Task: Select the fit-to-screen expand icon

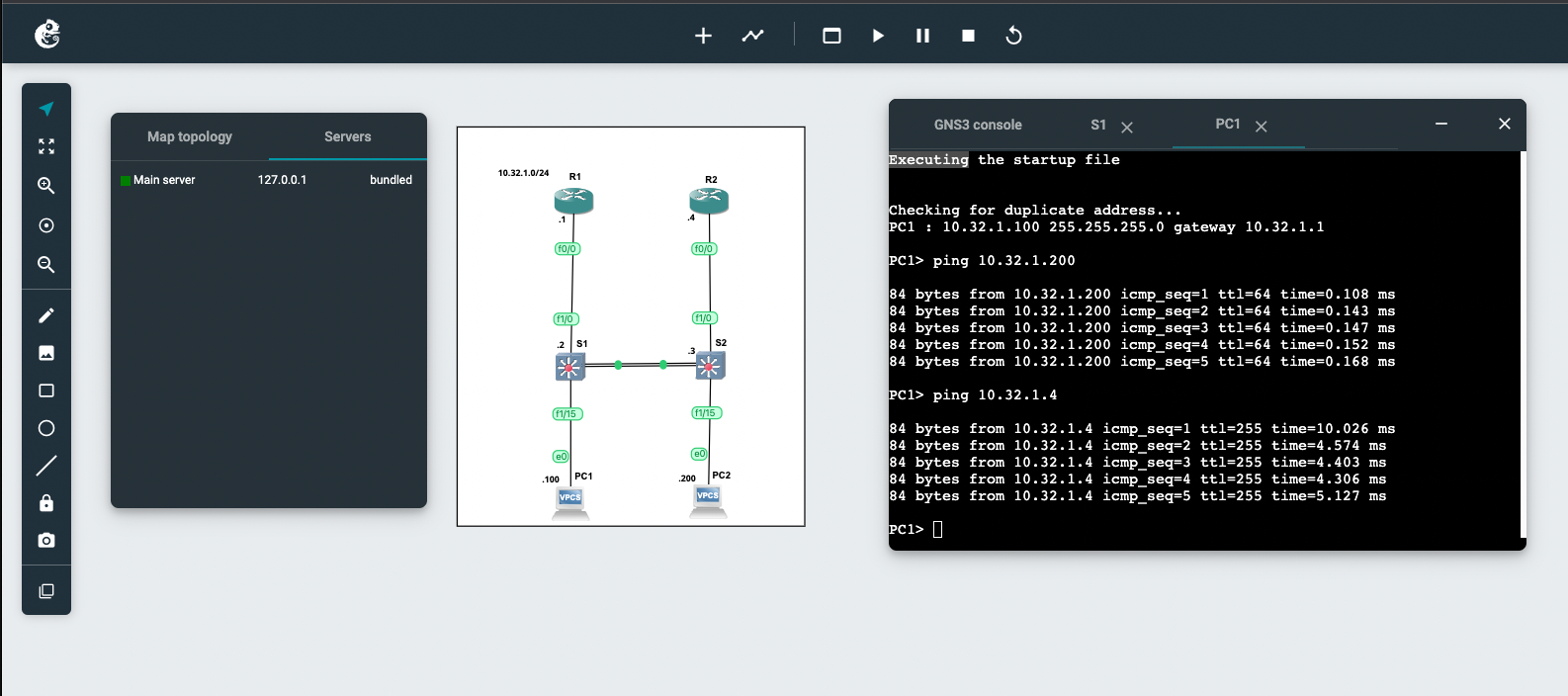Action: tap(46, 146)
